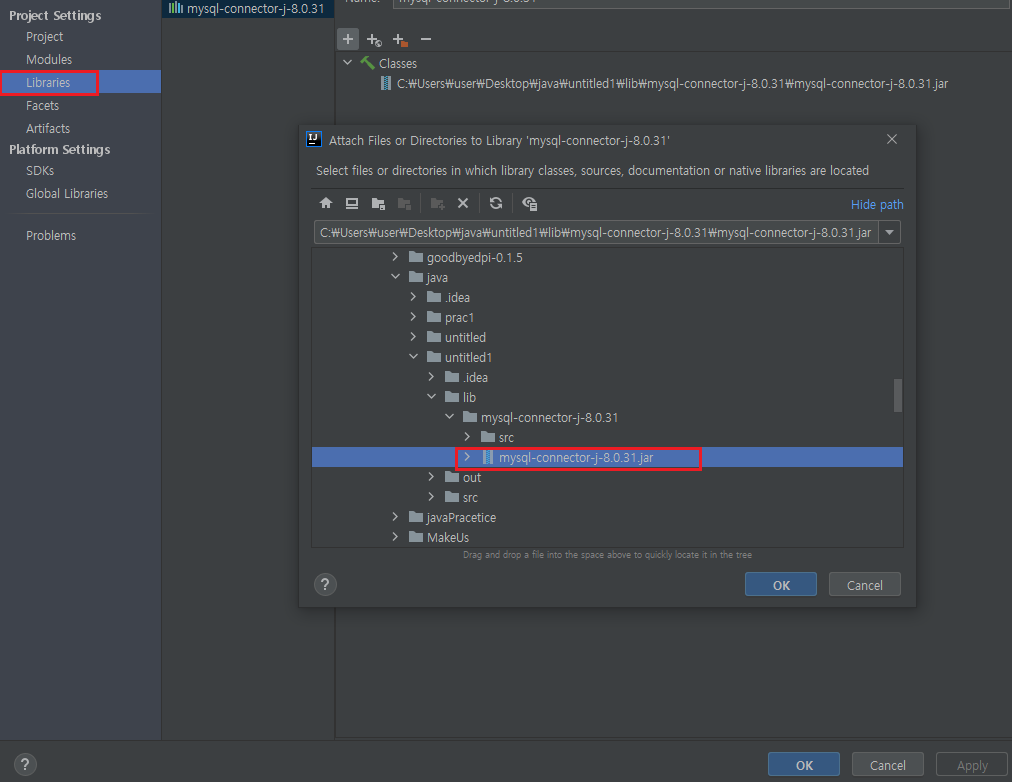Click the Project directory icon in dialog toolbar
Viewport: 1012px width, 782px height.
pos(378,204)
